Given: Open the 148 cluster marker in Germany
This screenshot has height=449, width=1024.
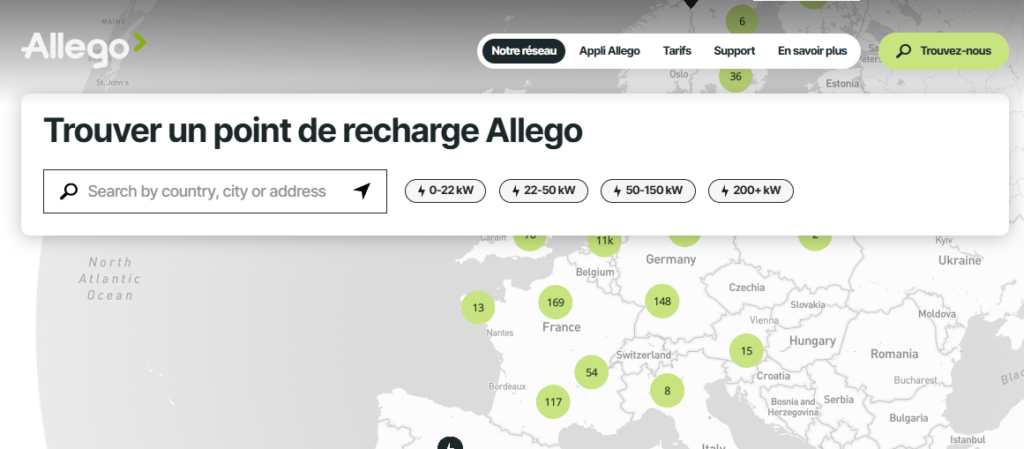Looking at the screenshot, I should coord(662,301).
